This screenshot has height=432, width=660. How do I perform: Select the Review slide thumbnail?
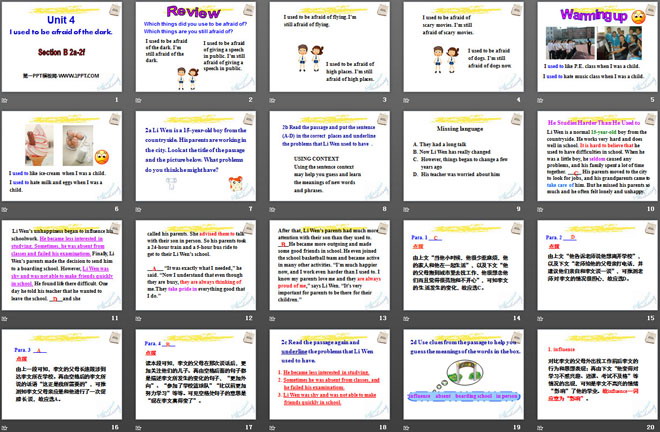pos(196,47)
